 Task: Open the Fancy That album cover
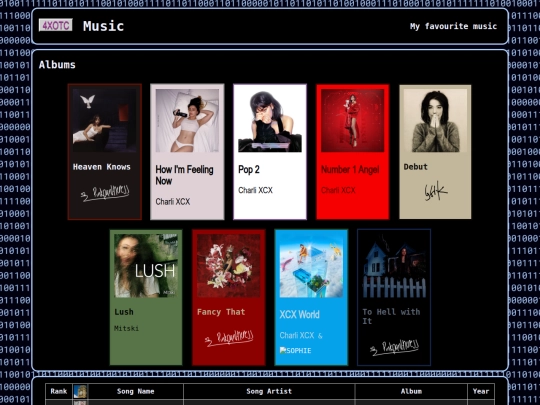[229, 266]
